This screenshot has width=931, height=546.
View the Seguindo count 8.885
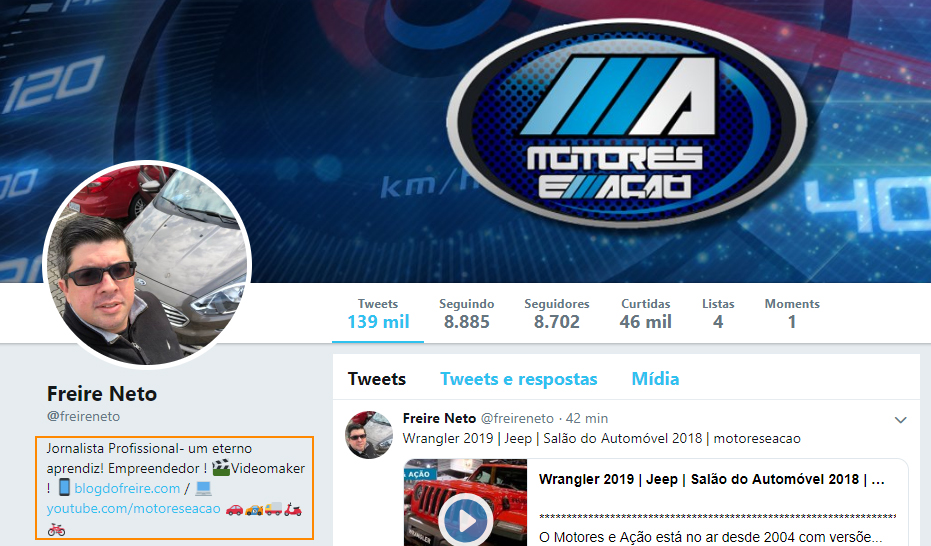pos(466,313)
